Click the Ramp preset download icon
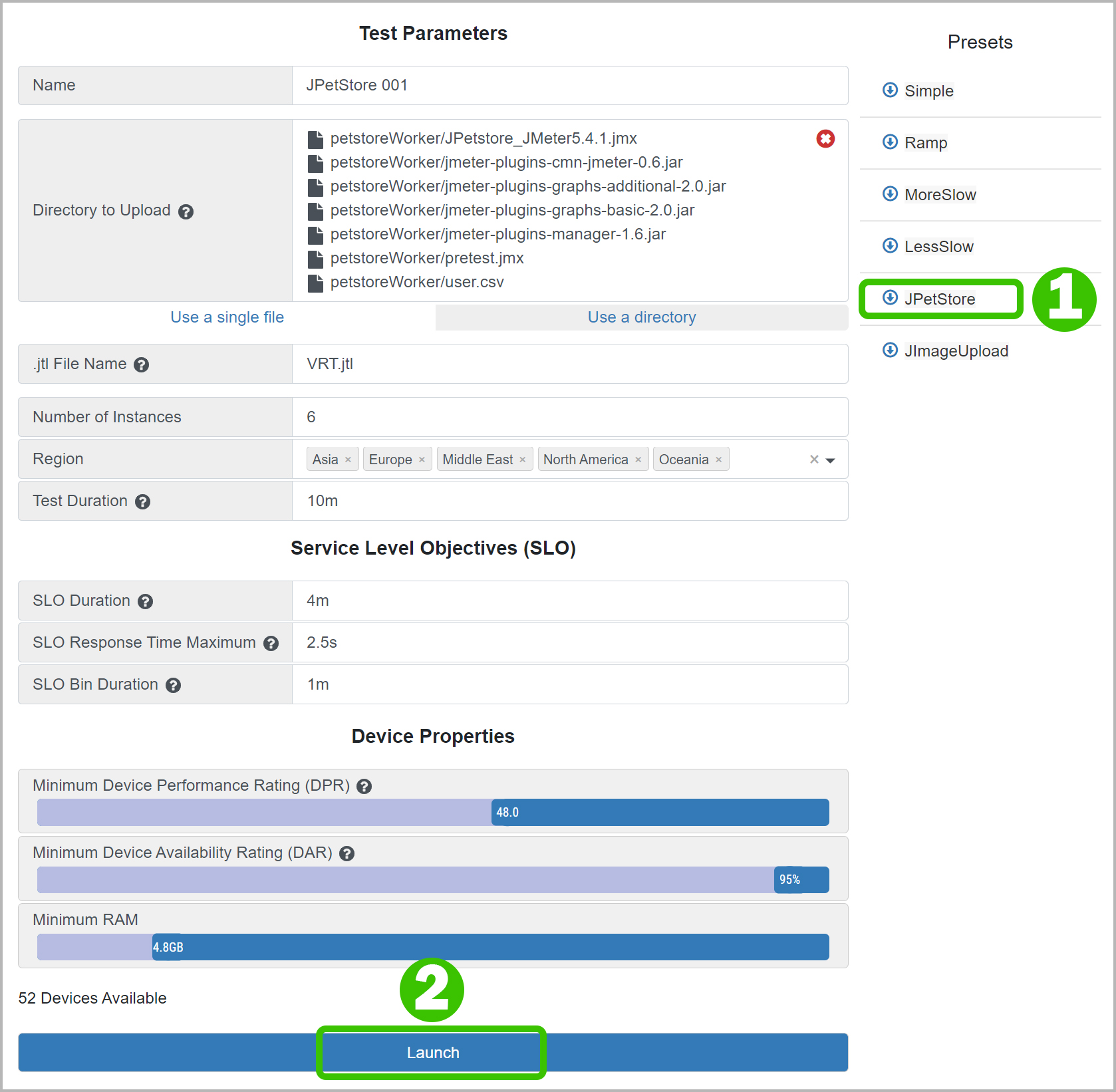 click(x=890, y=142)
